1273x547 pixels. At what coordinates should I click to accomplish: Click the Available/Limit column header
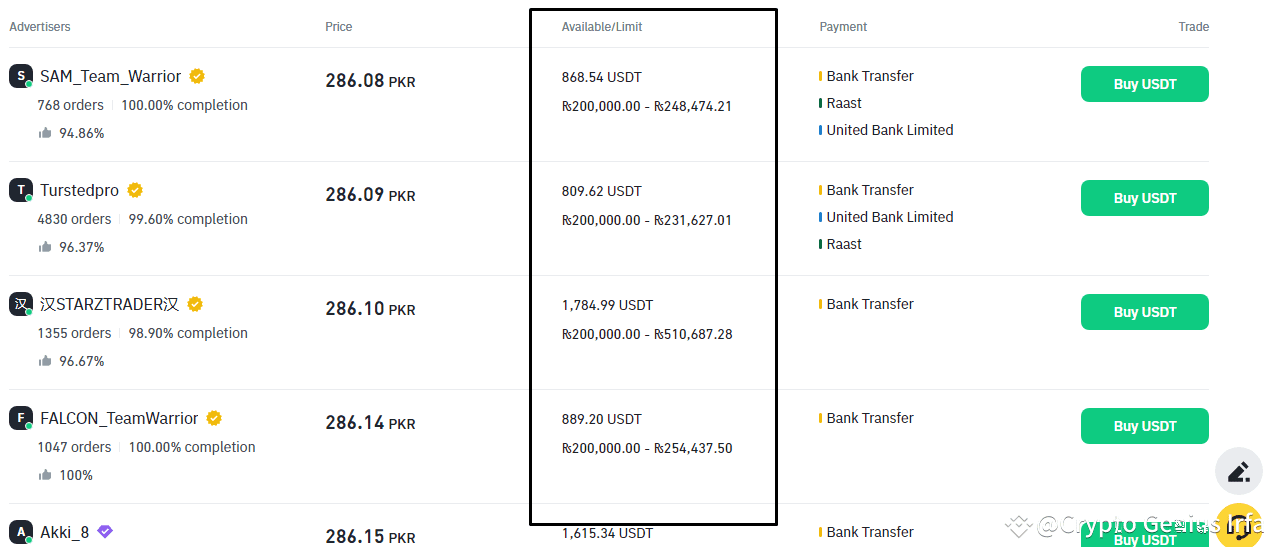point(602,27)
